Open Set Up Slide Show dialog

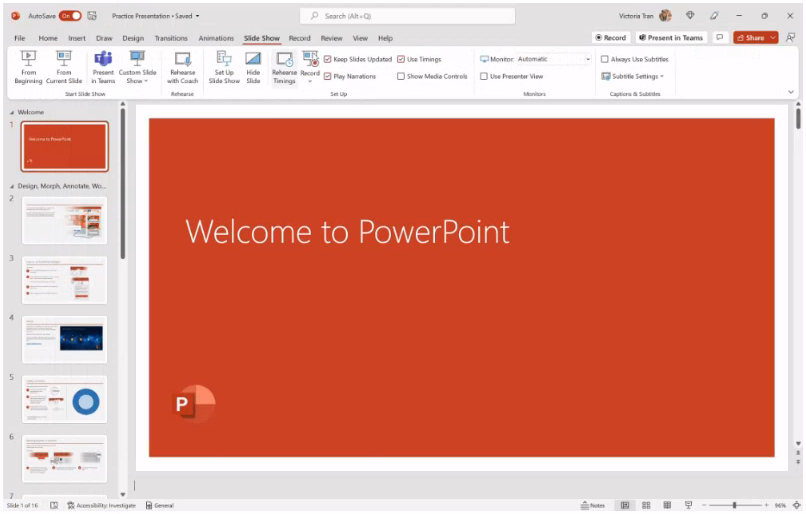click(224, 67)
